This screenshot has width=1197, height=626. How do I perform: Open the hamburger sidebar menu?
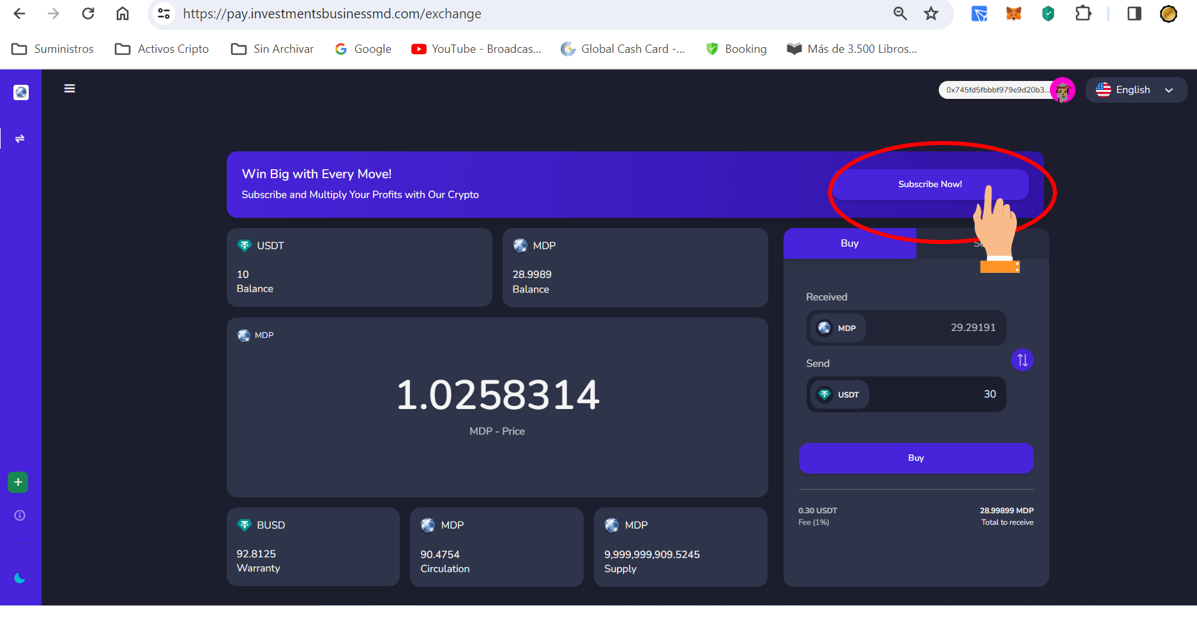click(x=69, y=89)
